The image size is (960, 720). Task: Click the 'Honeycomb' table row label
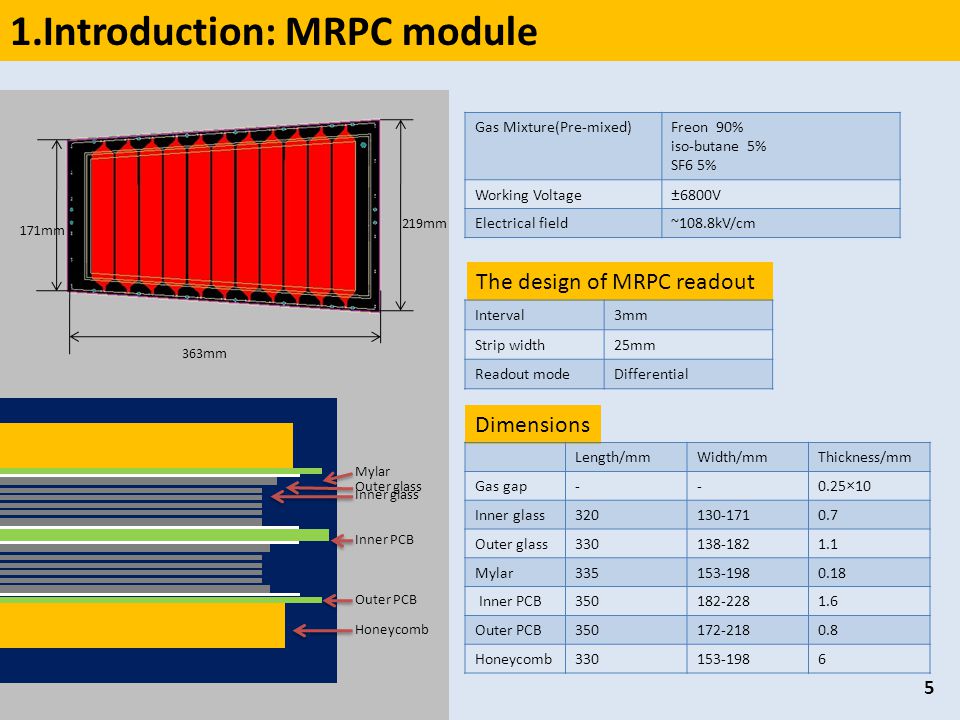click(513, 659)
